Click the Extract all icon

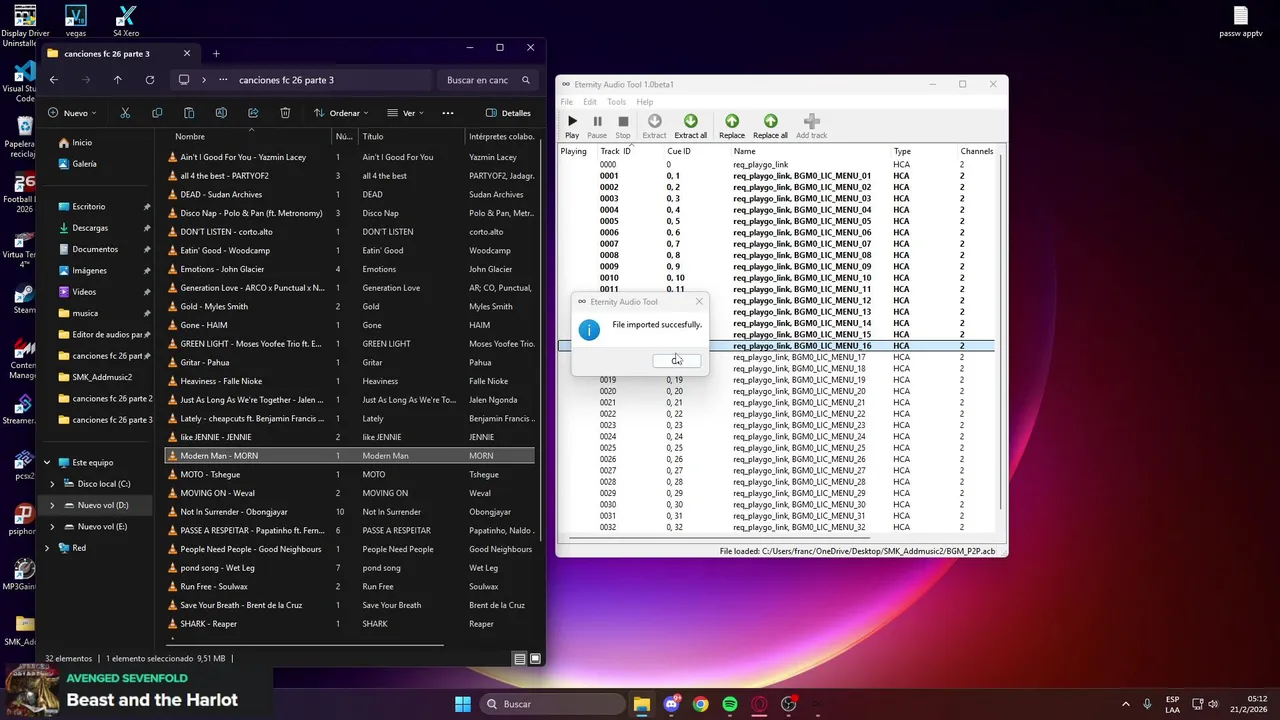pos(690,126)
